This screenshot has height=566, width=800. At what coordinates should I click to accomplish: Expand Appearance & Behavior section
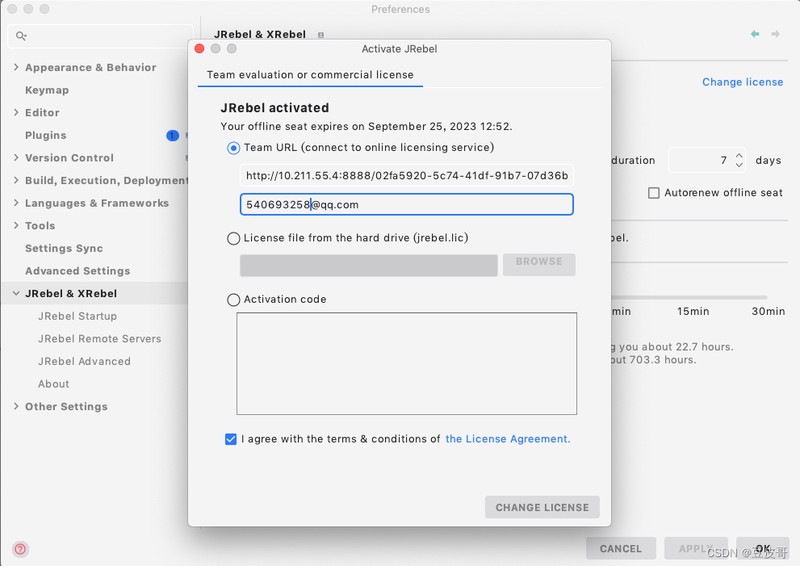pos(16,67)
